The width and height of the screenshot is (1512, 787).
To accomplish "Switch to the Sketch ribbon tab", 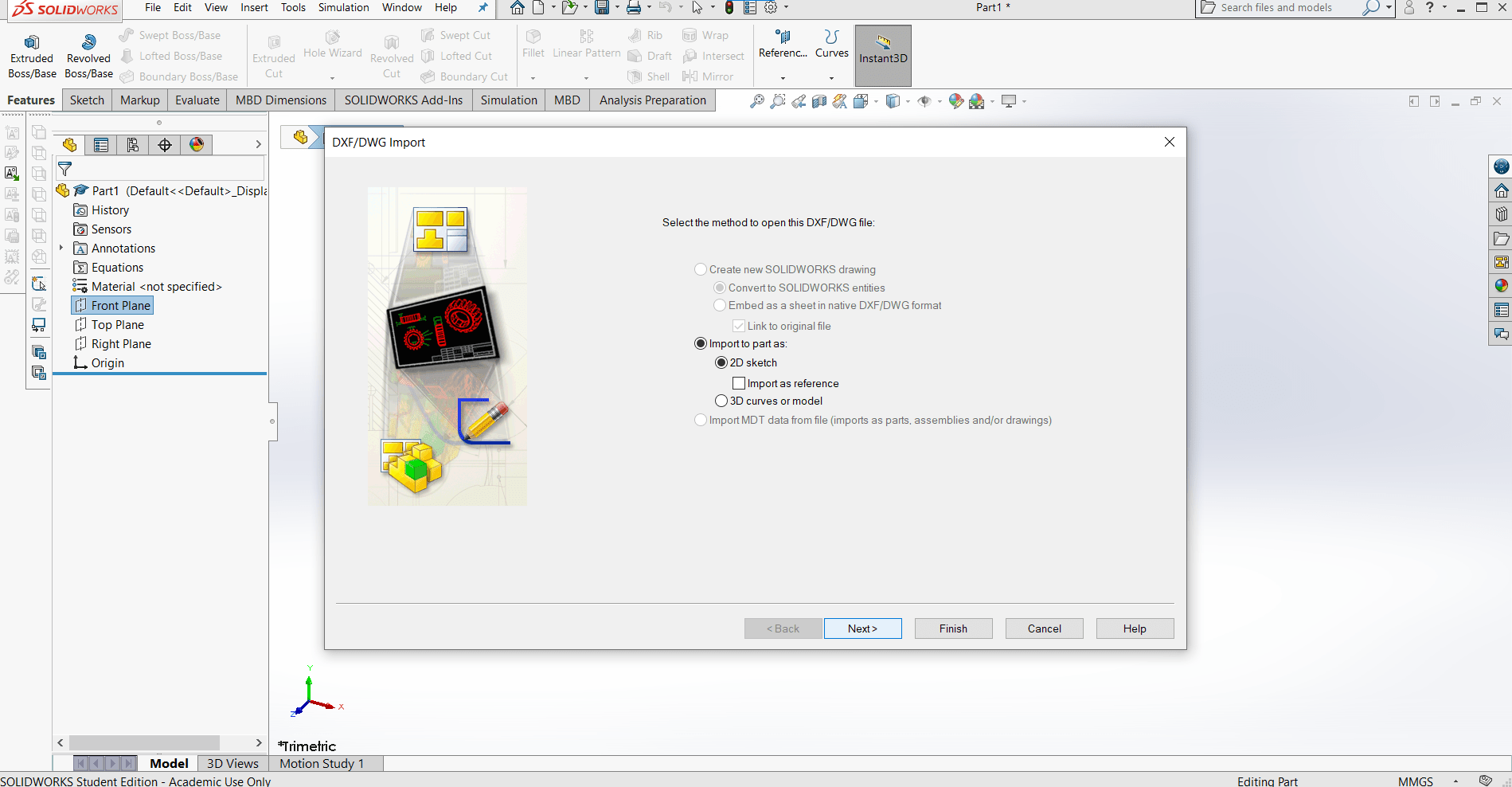I will tap(87, 100).
